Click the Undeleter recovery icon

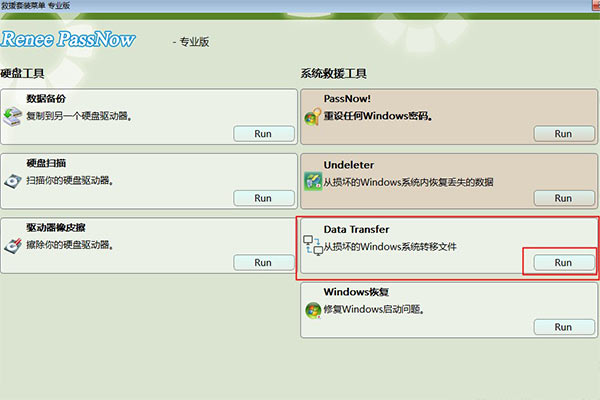tap(313, 181)
